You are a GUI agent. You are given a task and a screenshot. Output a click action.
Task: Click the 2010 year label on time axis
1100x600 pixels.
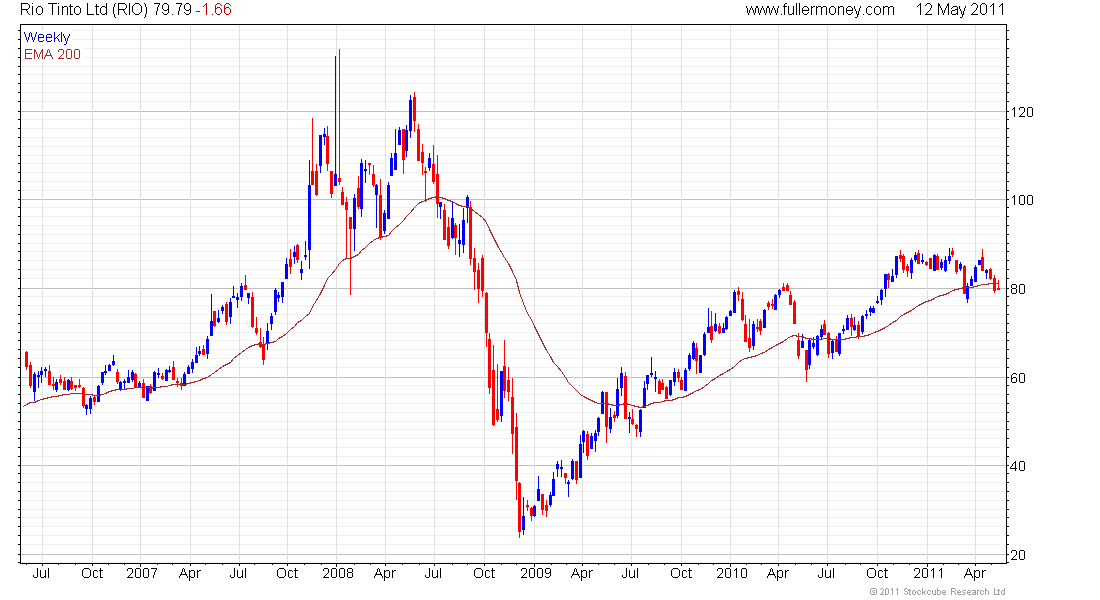pos(732,573)
